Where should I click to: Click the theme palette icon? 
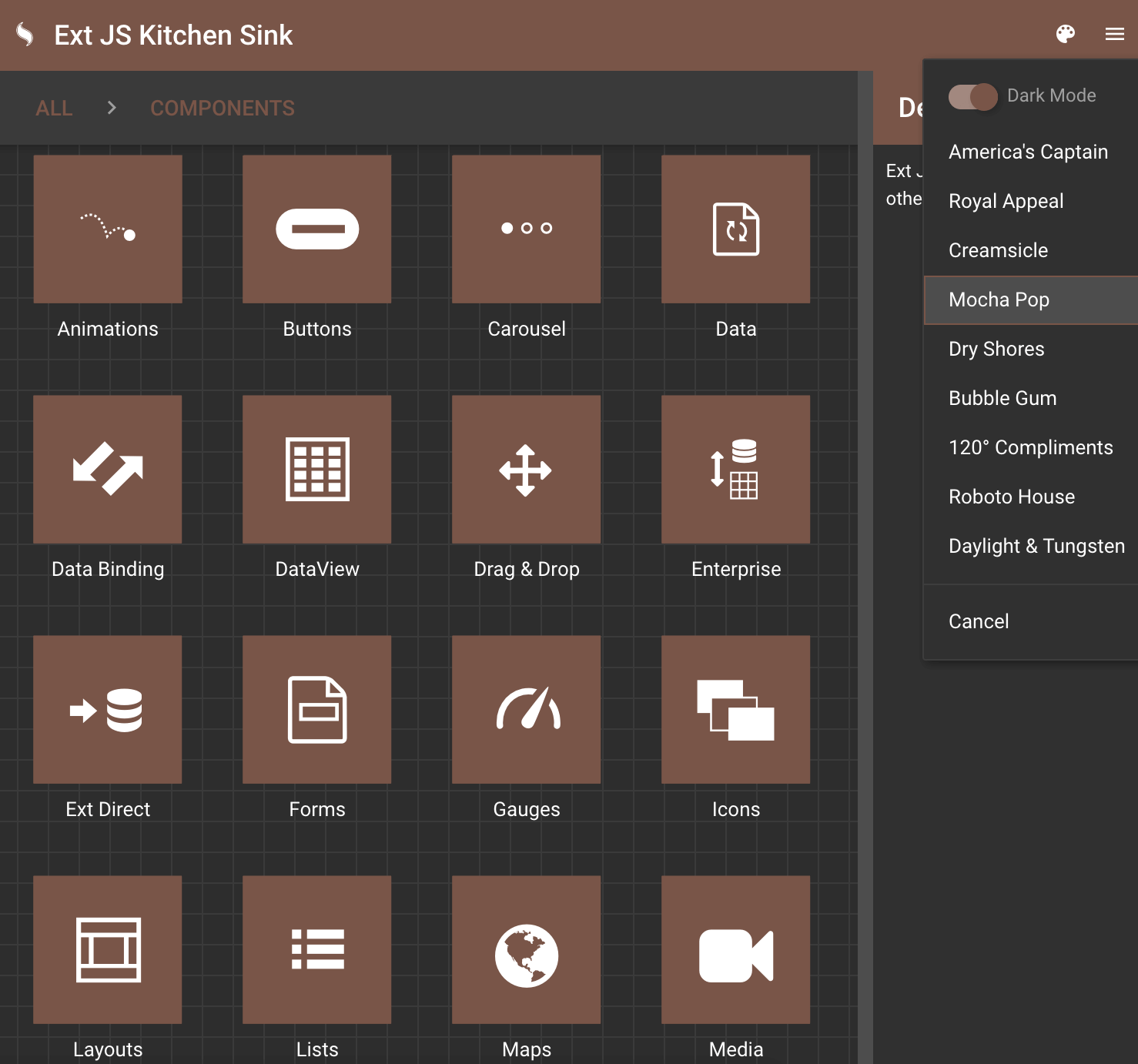click(1066, 34)
